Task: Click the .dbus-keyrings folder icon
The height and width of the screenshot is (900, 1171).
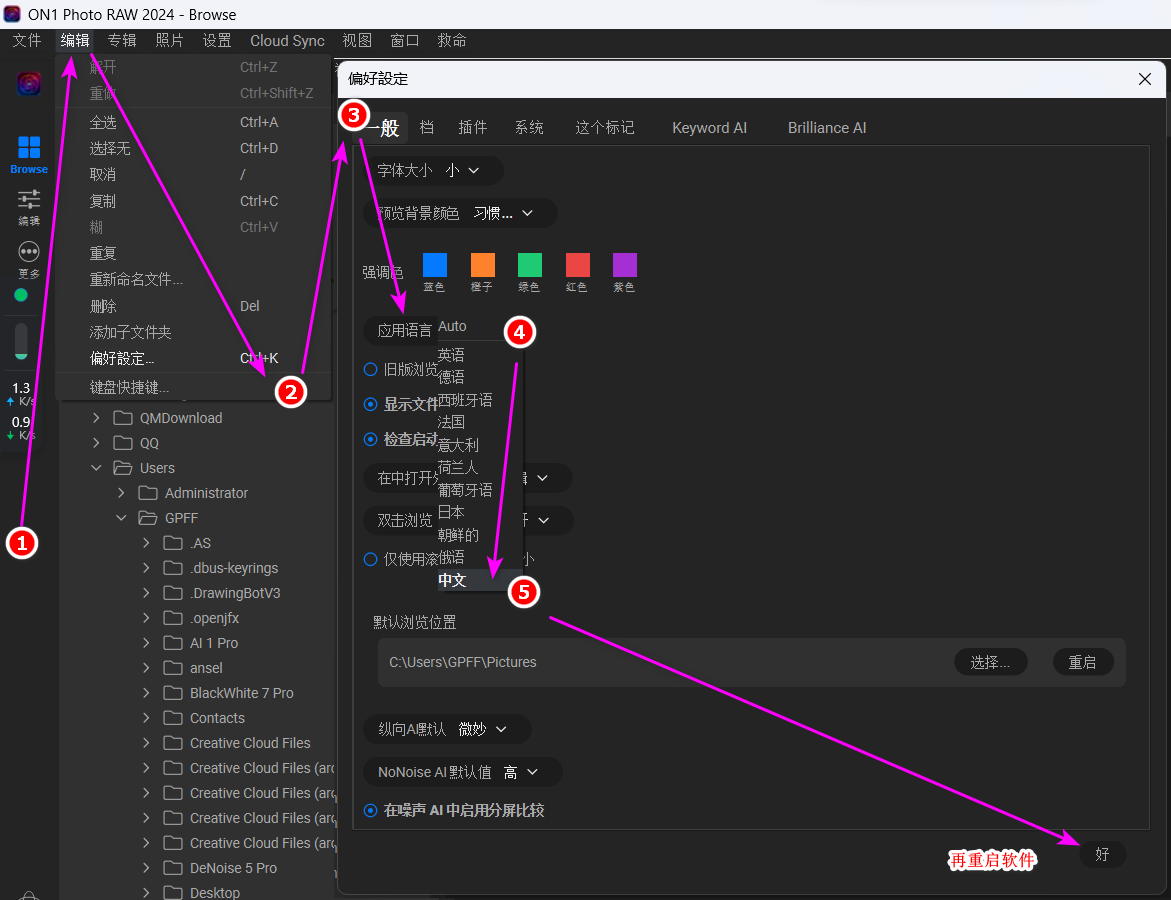Action: (x=173, y=568)
